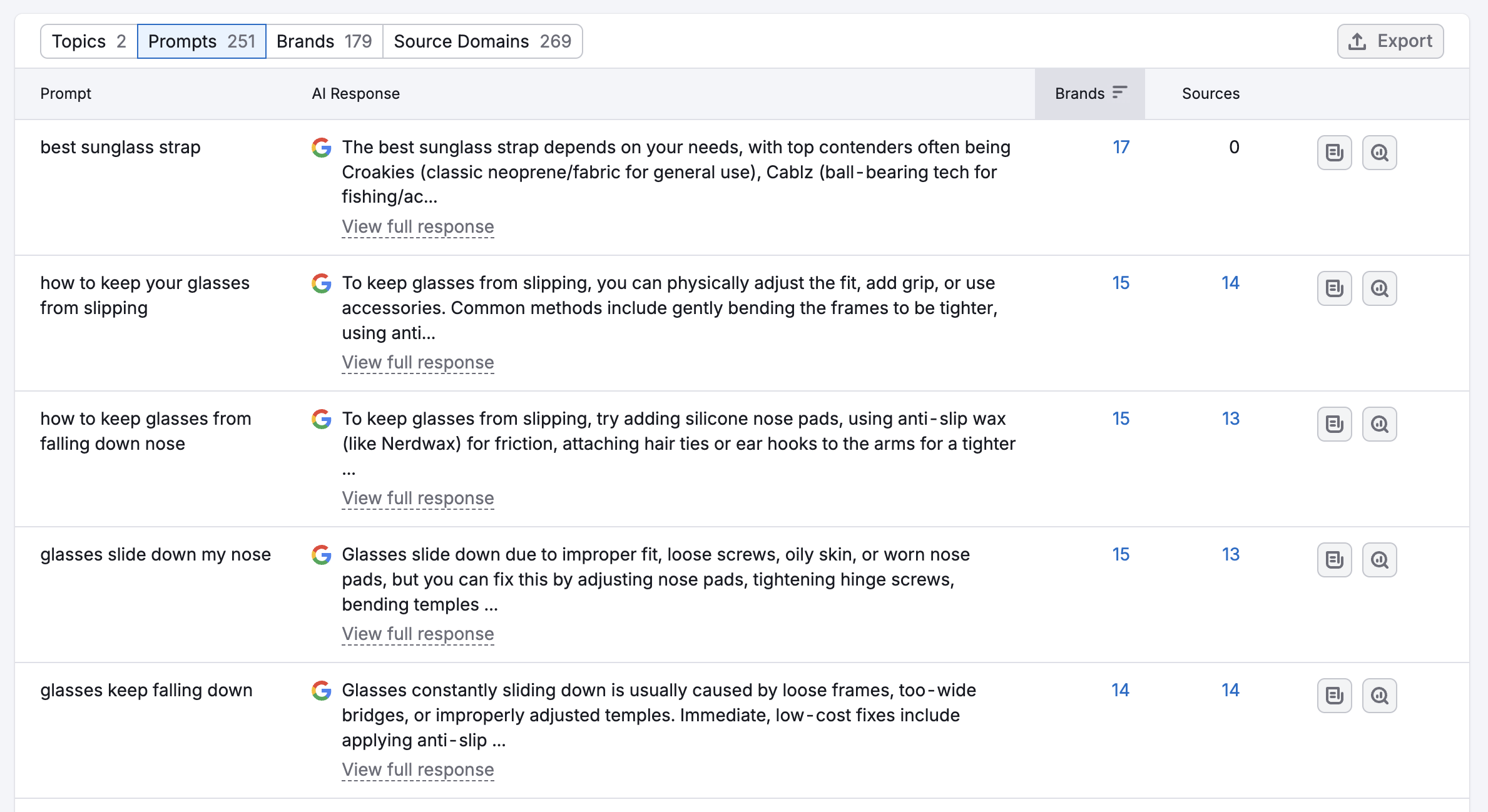
Task: Click 14 sources for 'how to keep your glasses from slipping'
Action: (1230, 283)
